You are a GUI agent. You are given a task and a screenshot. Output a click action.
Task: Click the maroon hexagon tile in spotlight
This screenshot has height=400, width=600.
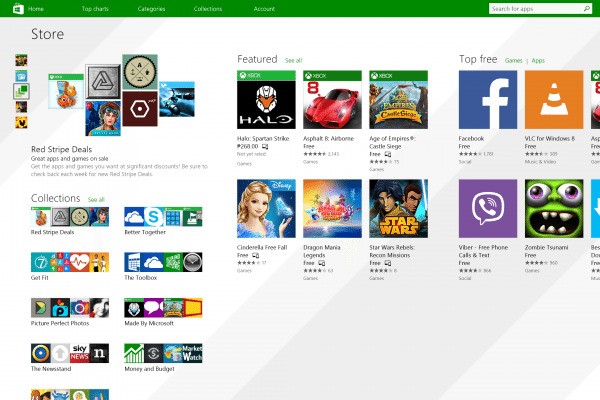click(x=140, y=109)
